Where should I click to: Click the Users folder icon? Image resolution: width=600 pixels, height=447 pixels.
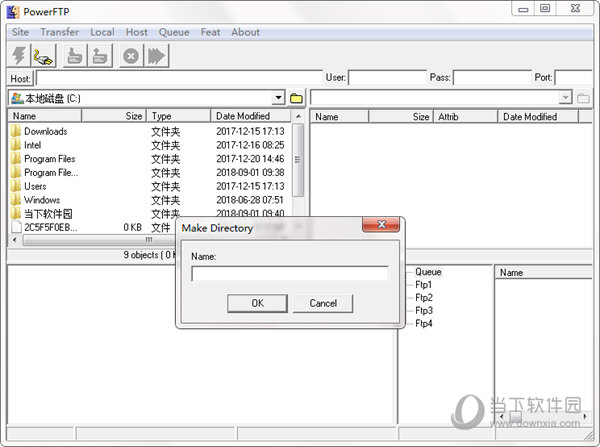16,186
